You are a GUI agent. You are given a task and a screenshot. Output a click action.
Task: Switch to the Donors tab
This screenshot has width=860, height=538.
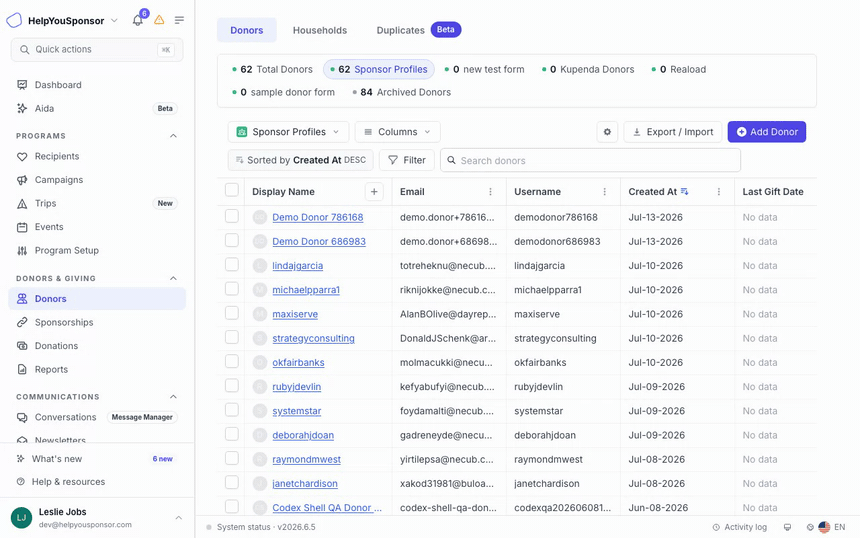tap(247, 30)
